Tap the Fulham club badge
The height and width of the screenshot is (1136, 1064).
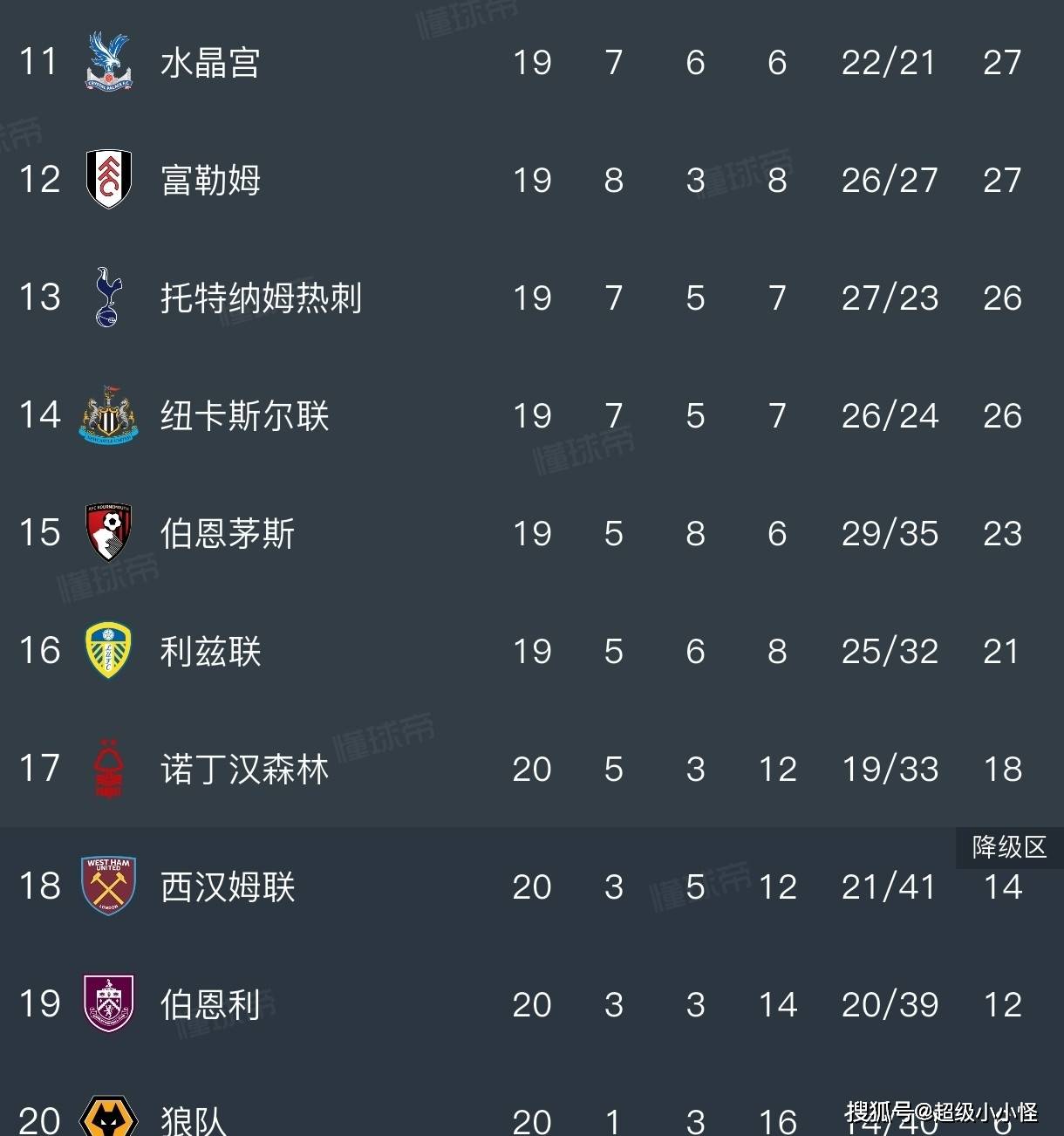(109, 180)
